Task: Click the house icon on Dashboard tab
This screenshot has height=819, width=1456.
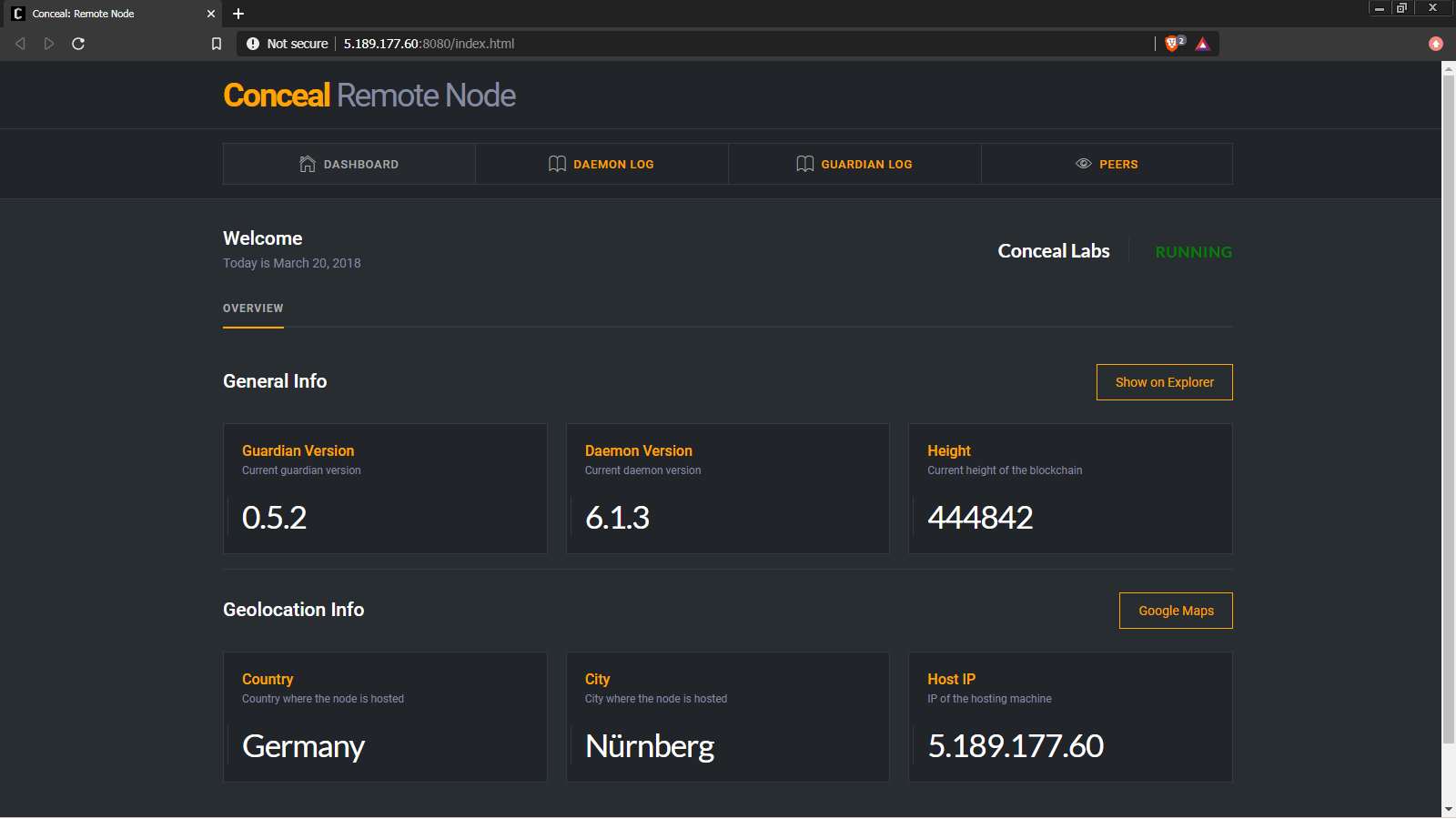Action: pyautogui.click(x=308, y=164)
